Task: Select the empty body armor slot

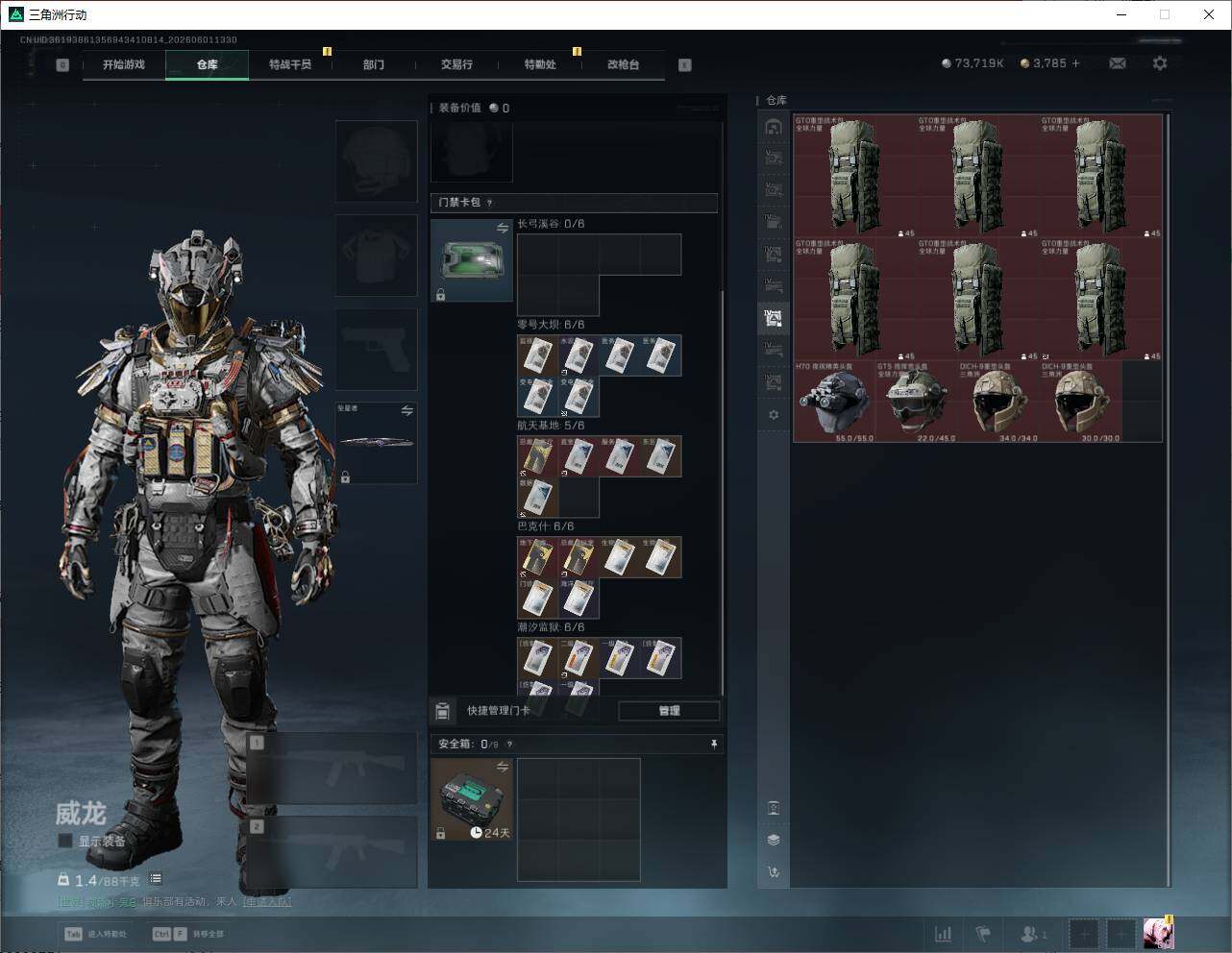Action: 377,256
